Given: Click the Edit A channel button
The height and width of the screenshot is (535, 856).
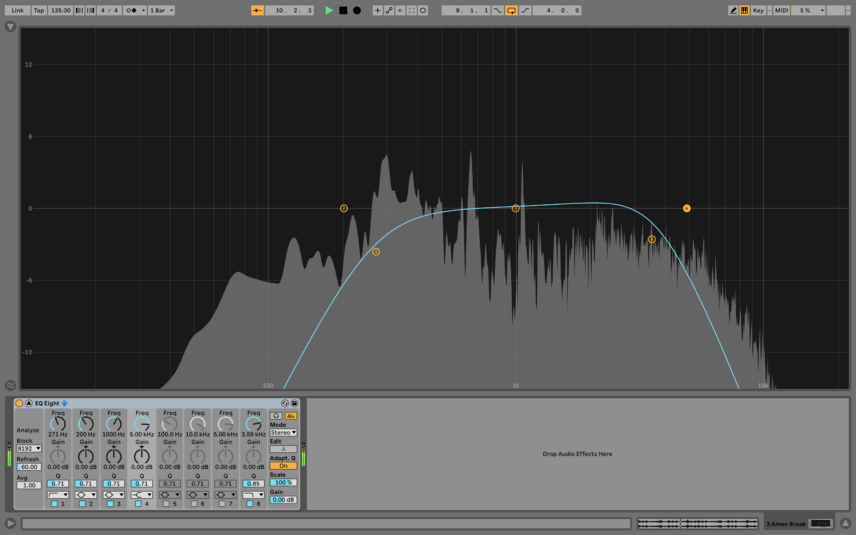Looking at the screenshot, I should [x=283, y=449].
